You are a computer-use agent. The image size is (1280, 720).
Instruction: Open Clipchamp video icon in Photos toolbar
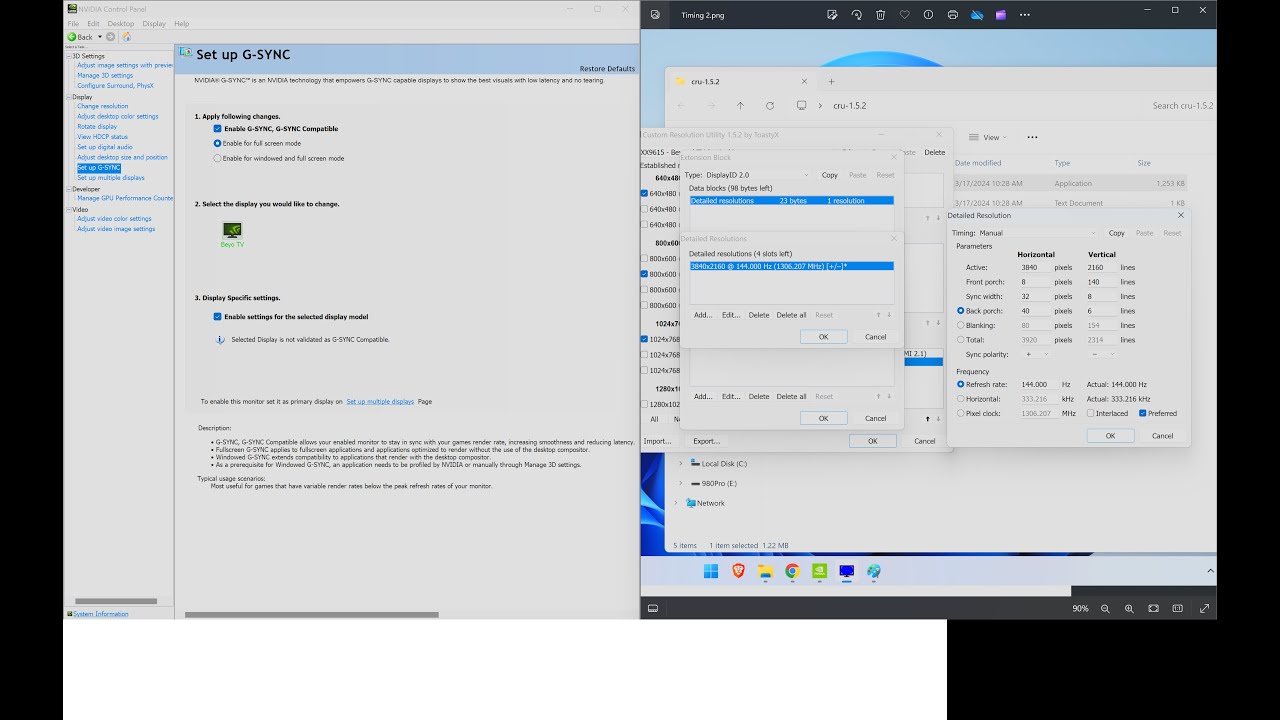[x=1001, y=15]
